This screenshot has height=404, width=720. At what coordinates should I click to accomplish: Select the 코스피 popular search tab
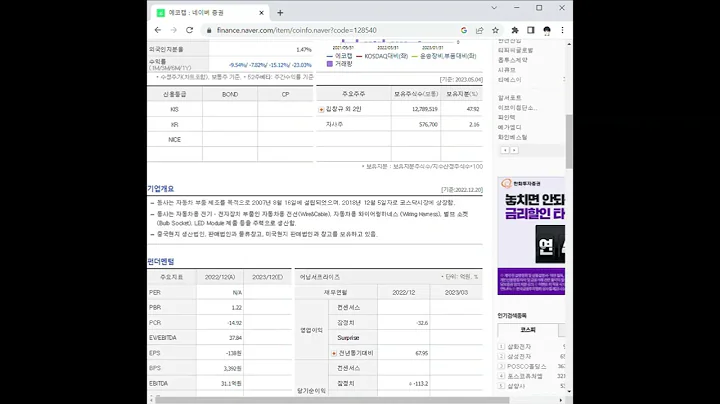pyautogui.click(x=528, y=330)
